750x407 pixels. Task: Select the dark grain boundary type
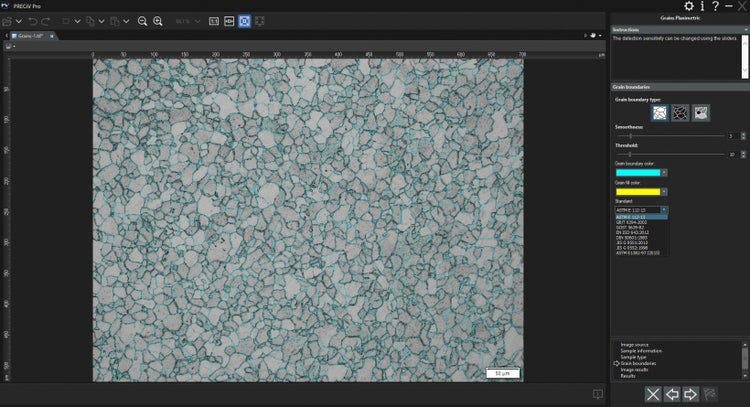click(680, 114)
